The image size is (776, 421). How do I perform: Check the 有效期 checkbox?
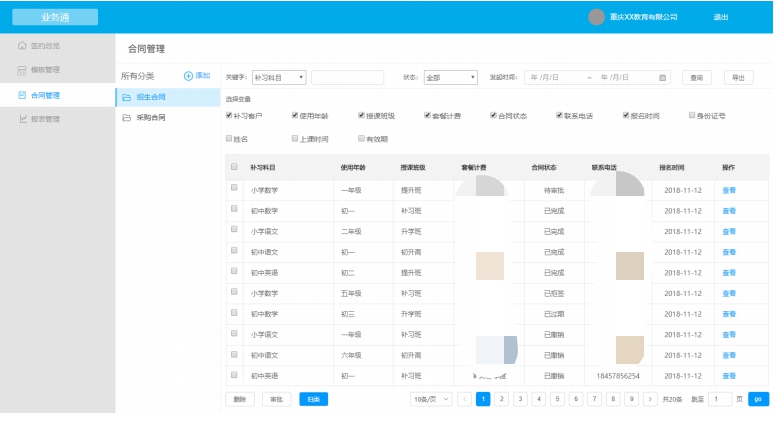pos(361,138)
